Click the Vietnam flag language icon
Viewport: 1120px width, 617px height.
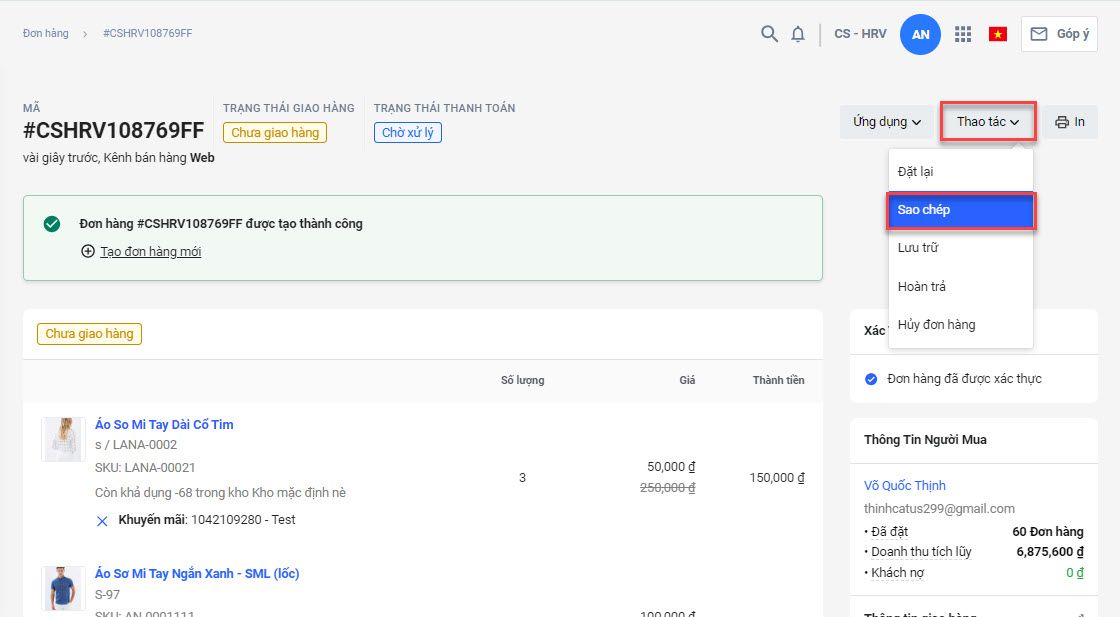tap(998, 34)
